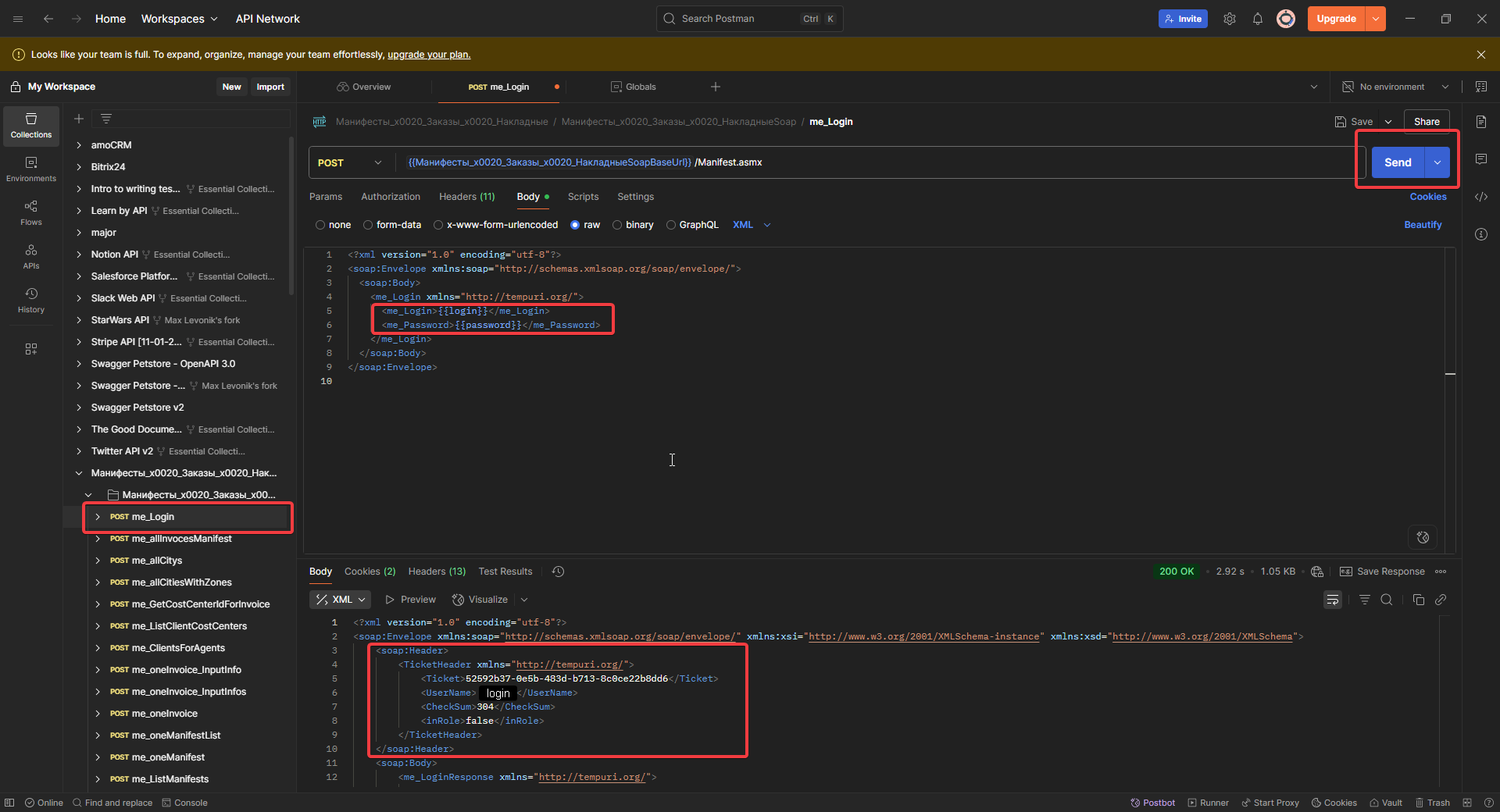
Task: Switch to the Headers (11) tab
Action: click(466, 197)
